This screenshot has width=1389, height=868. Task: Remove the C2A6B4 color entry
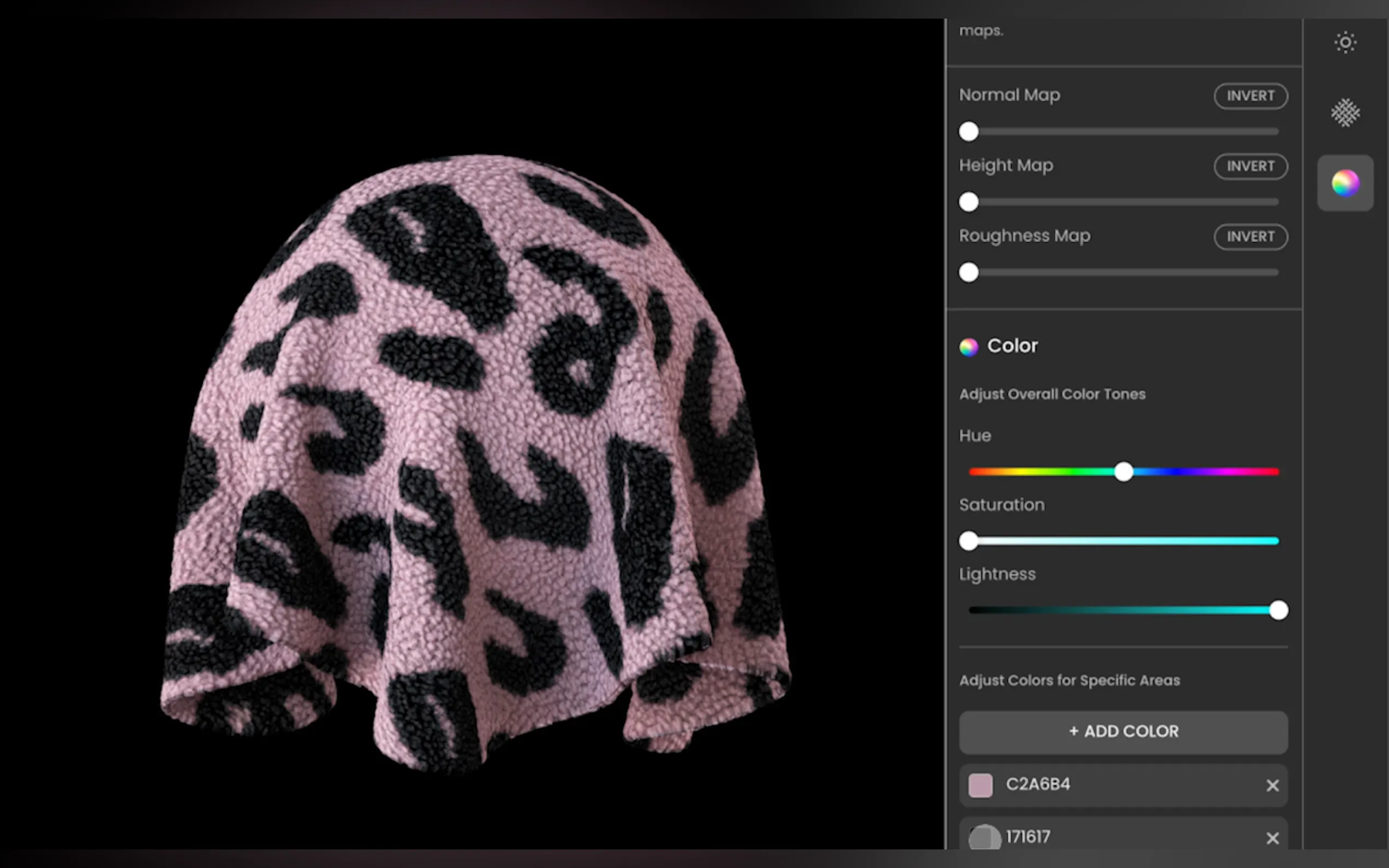(x=1273, y=785)
